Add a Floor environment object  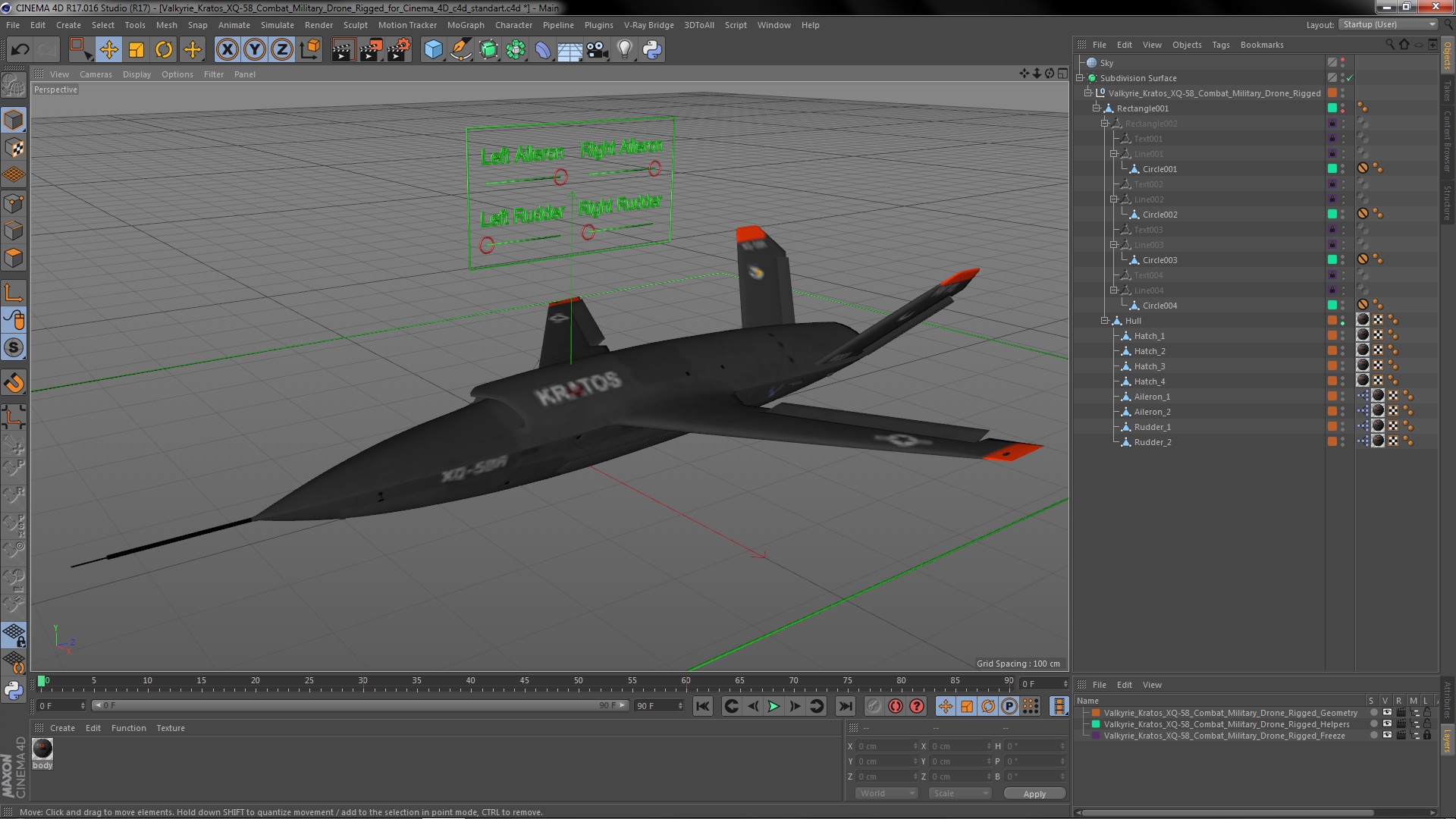570,50
